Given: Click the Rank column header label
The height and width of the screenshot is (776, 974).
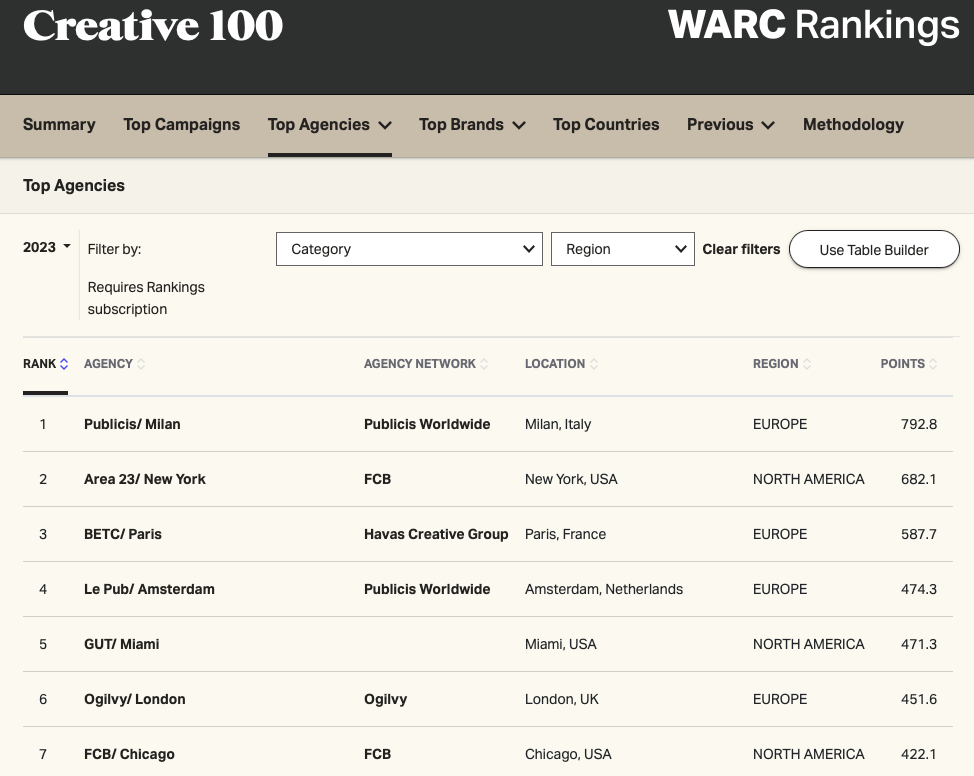Looking at the screenshot, I should 40,364.
